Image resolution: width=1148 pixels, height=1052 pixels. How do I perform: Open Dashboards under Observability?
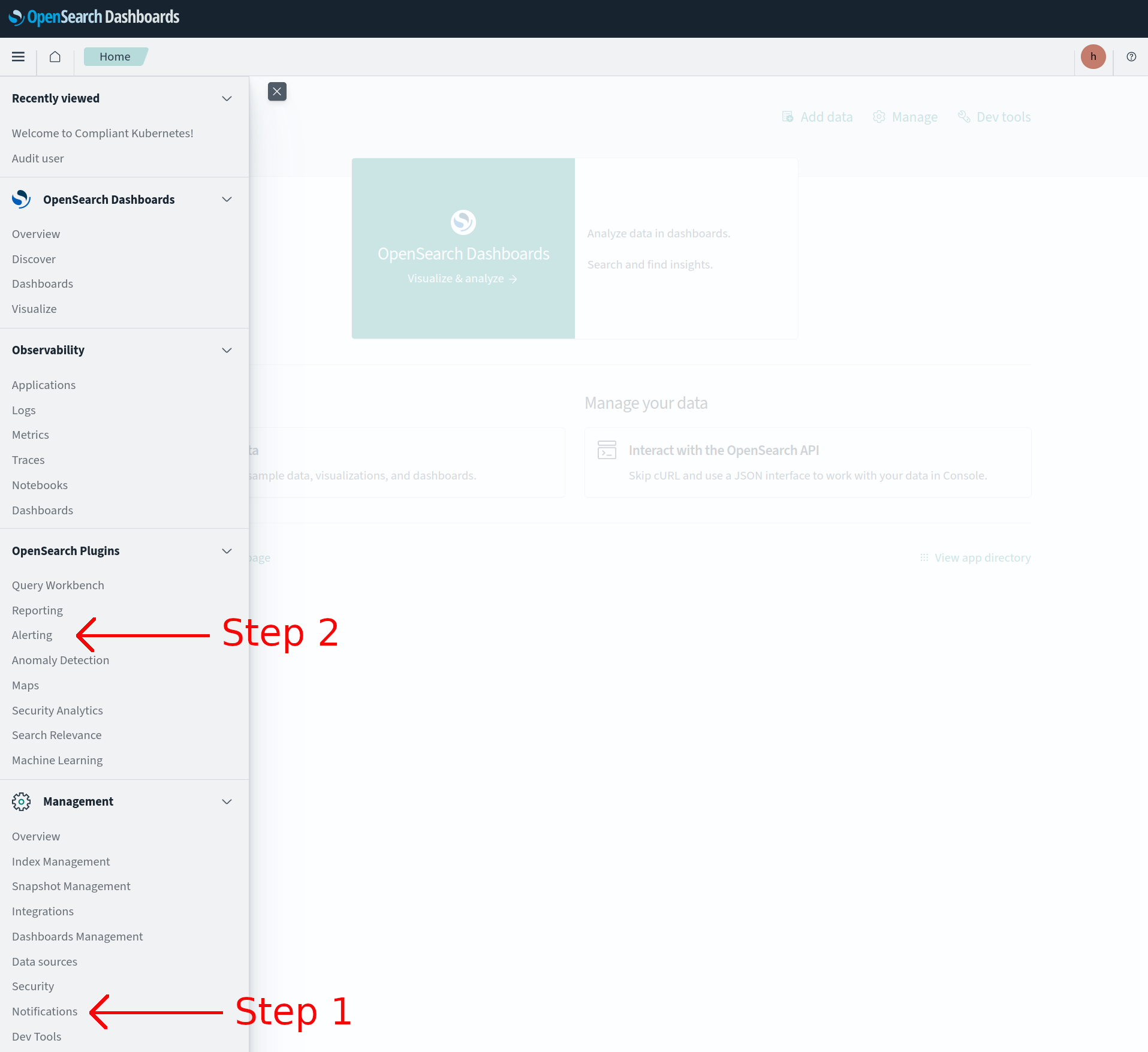43,510
